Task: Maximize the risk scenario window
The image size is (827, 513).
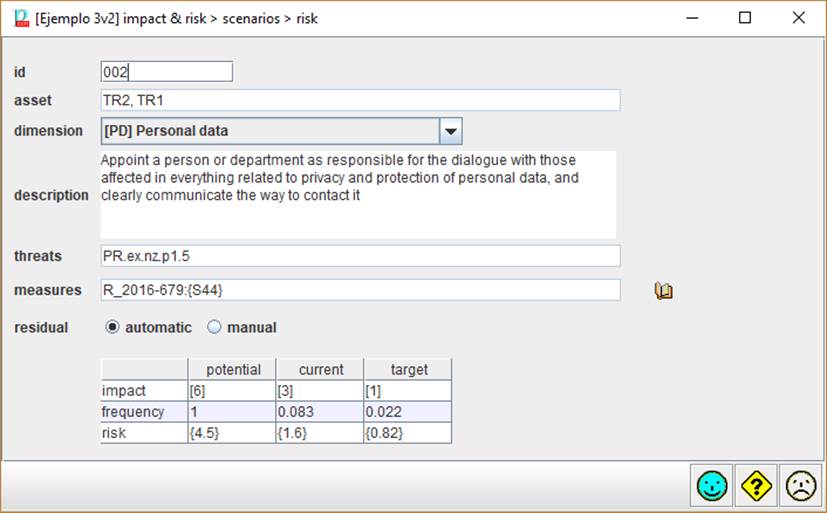Action: 744,18
